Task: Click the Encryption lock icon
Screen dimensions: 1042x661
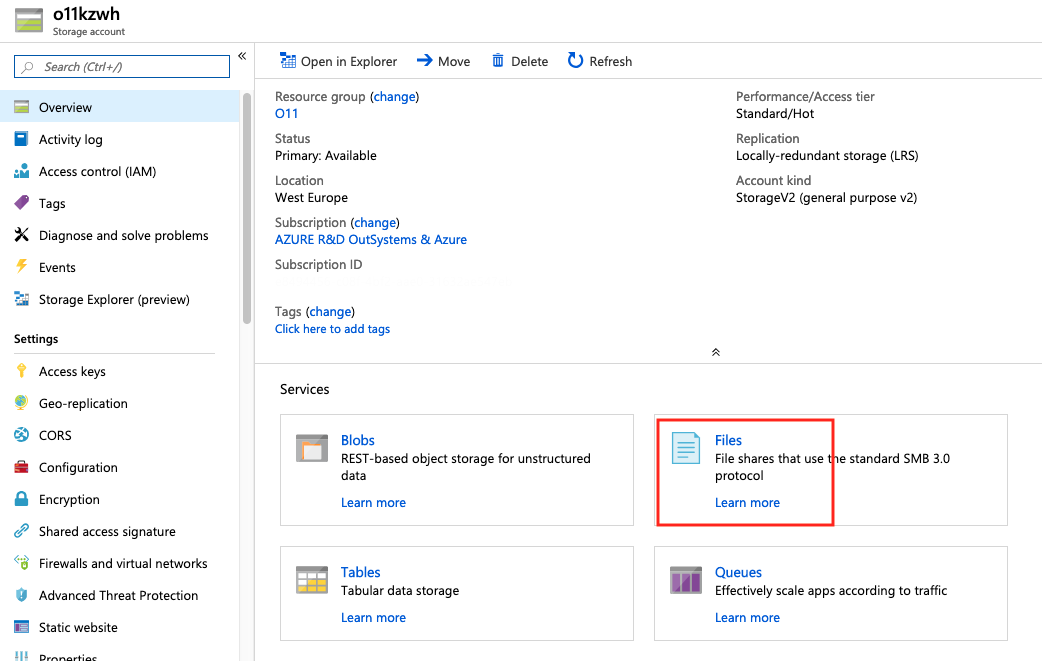Action: [x=19, y=499]
